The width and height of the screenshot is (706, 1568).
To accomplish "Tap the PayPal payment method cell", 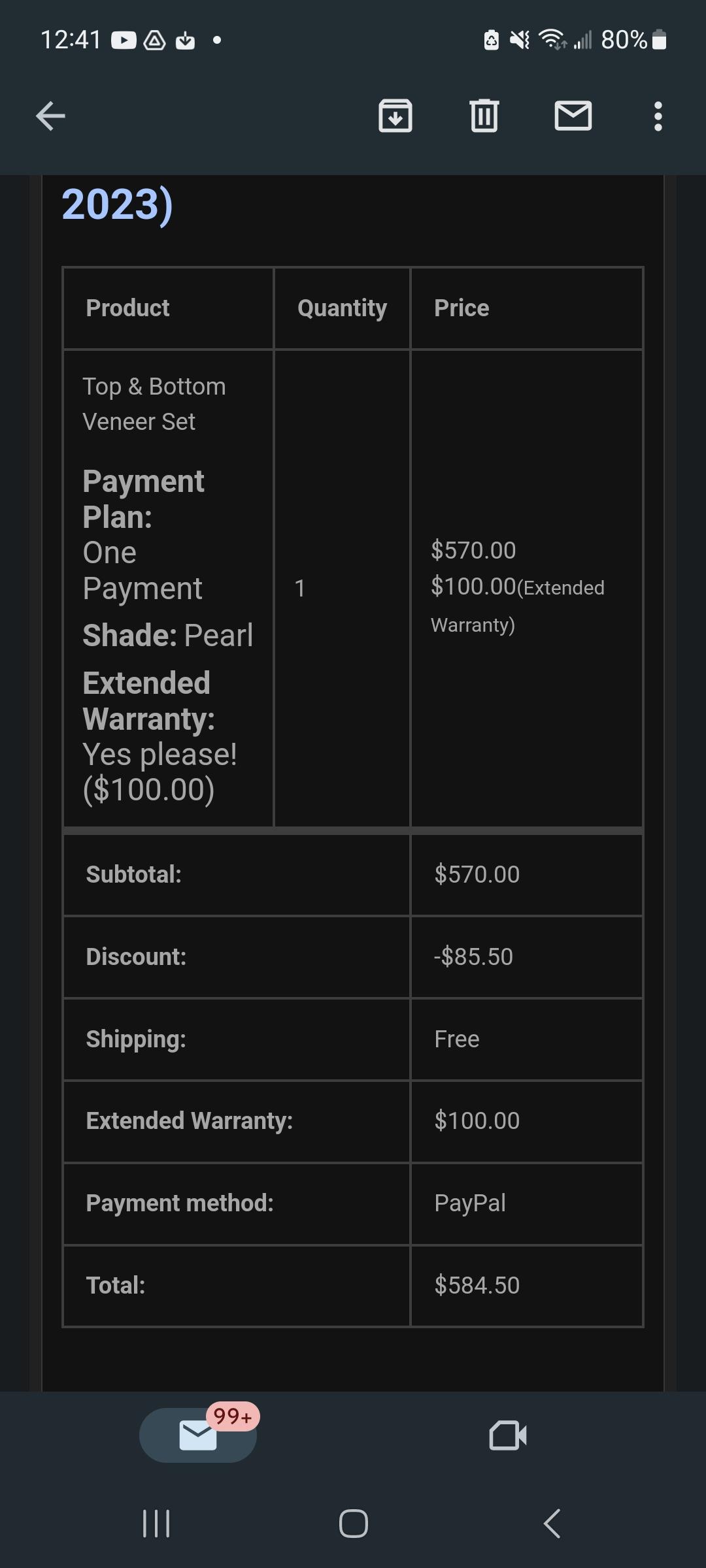I will 470,1203.
